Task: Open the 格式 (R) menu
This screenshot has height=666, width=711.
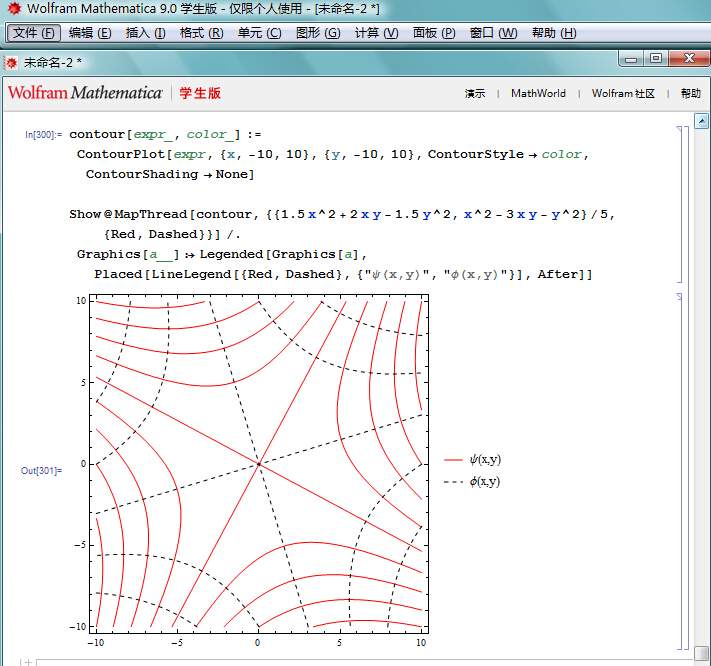Action: pyautogui.click(x=201, y=33)
